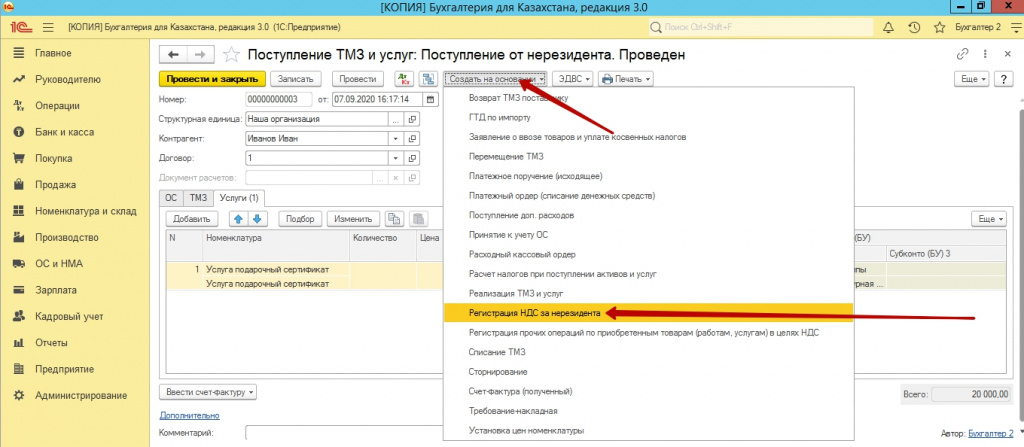Click Подбор button
The width and height of the screenshot is (1024, 447).
coord(301,219)
